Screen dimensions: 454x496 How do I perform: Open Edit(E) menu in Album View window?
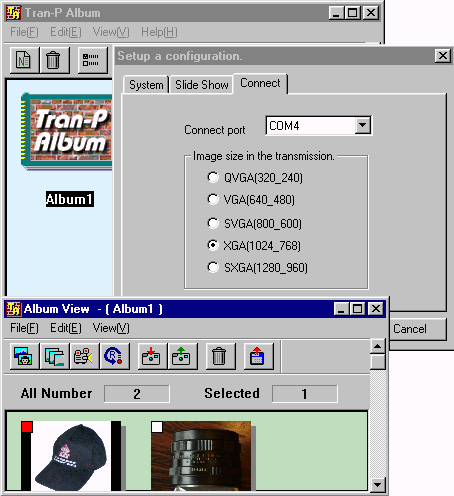(66, 328)
